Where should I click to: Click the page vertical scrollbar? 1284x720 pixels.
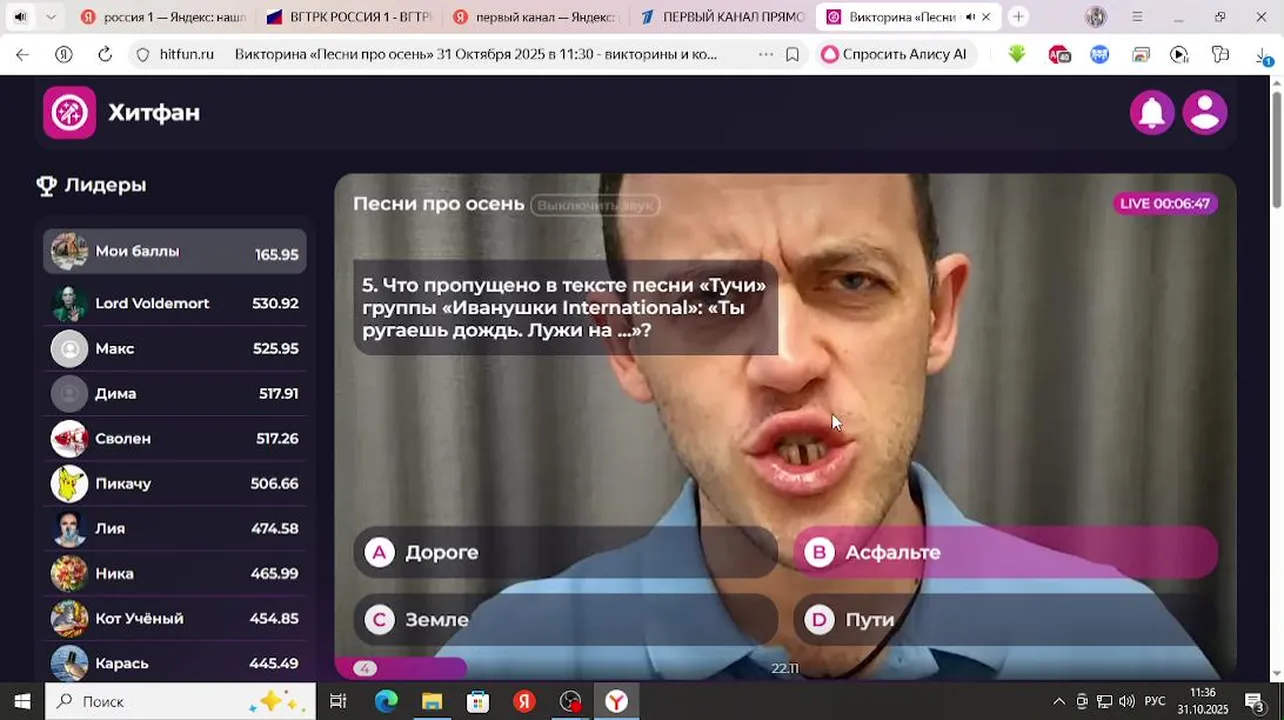click(1276, 150)
